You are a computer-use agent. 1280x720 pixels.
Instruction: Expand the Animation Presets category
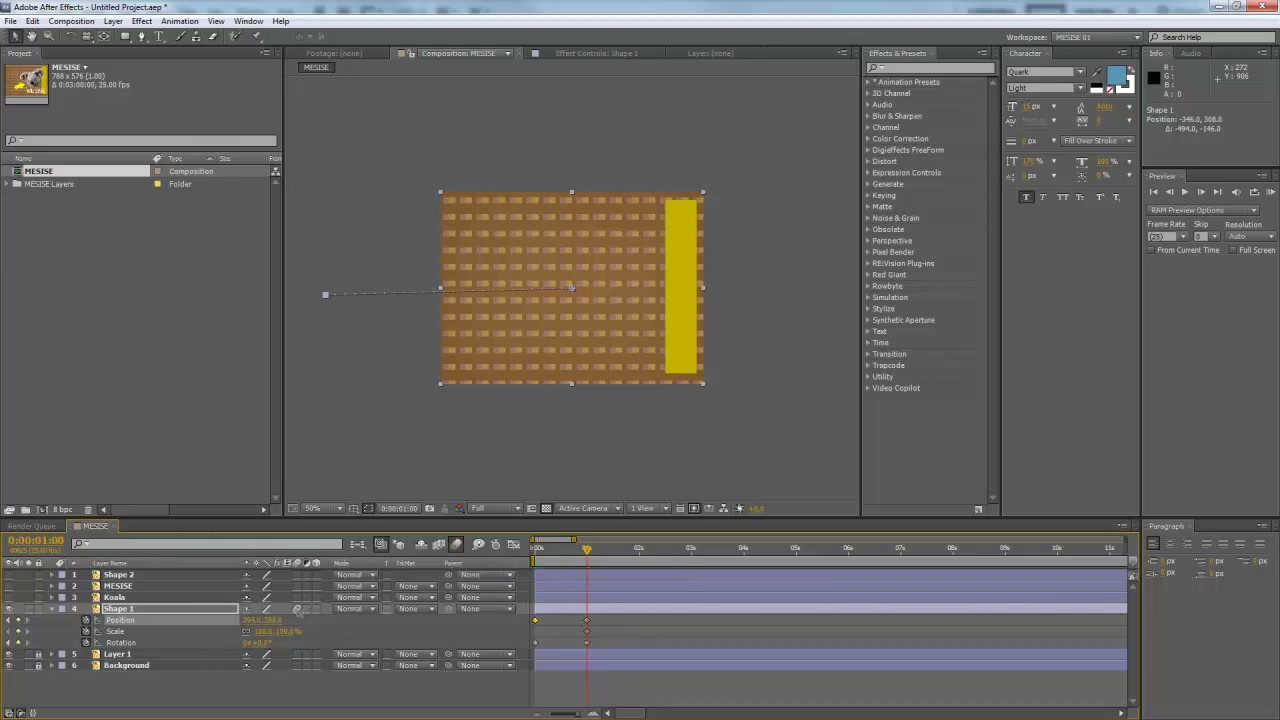click(868, 82)
